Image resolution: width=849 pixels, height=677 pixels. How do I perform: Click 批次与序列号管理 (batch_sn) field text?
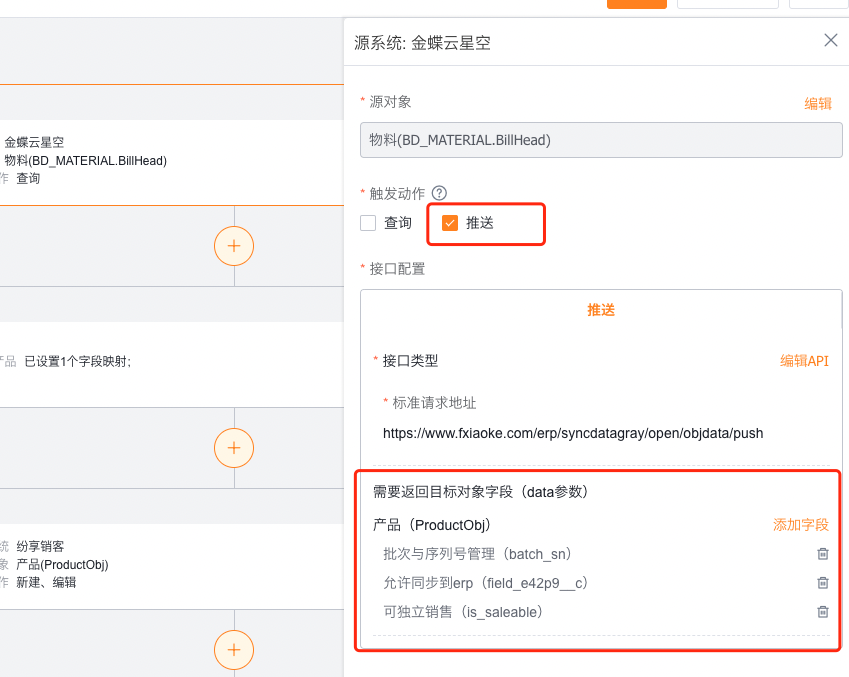478,554
